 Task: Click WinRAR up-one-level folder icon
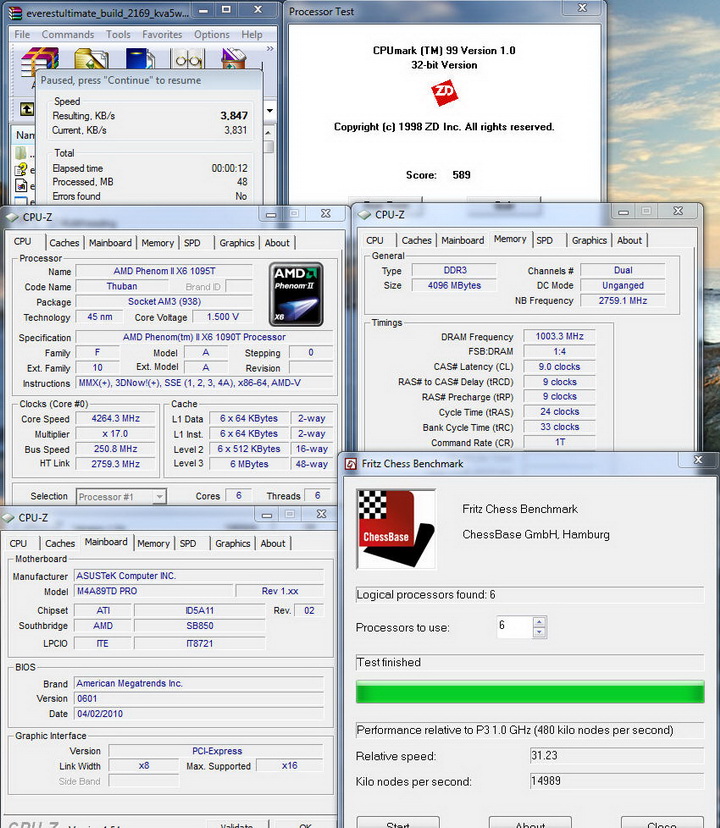(x=26, y=109)
